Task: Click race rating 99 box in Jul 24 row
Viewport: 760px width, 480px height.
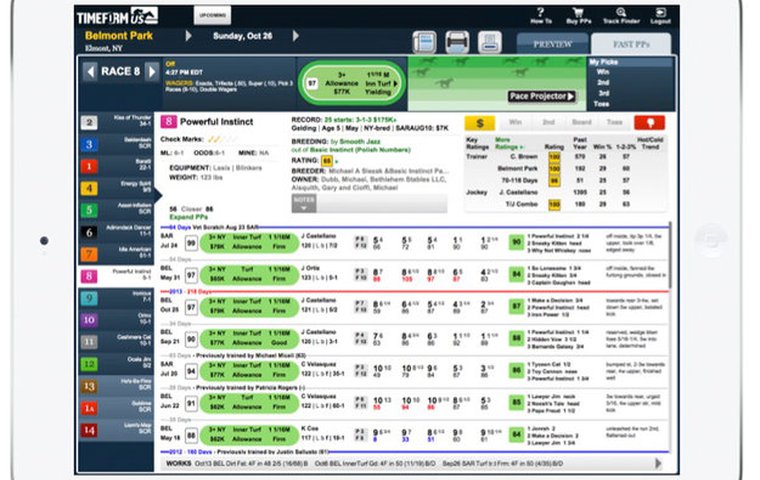Action: click(191, 242)
